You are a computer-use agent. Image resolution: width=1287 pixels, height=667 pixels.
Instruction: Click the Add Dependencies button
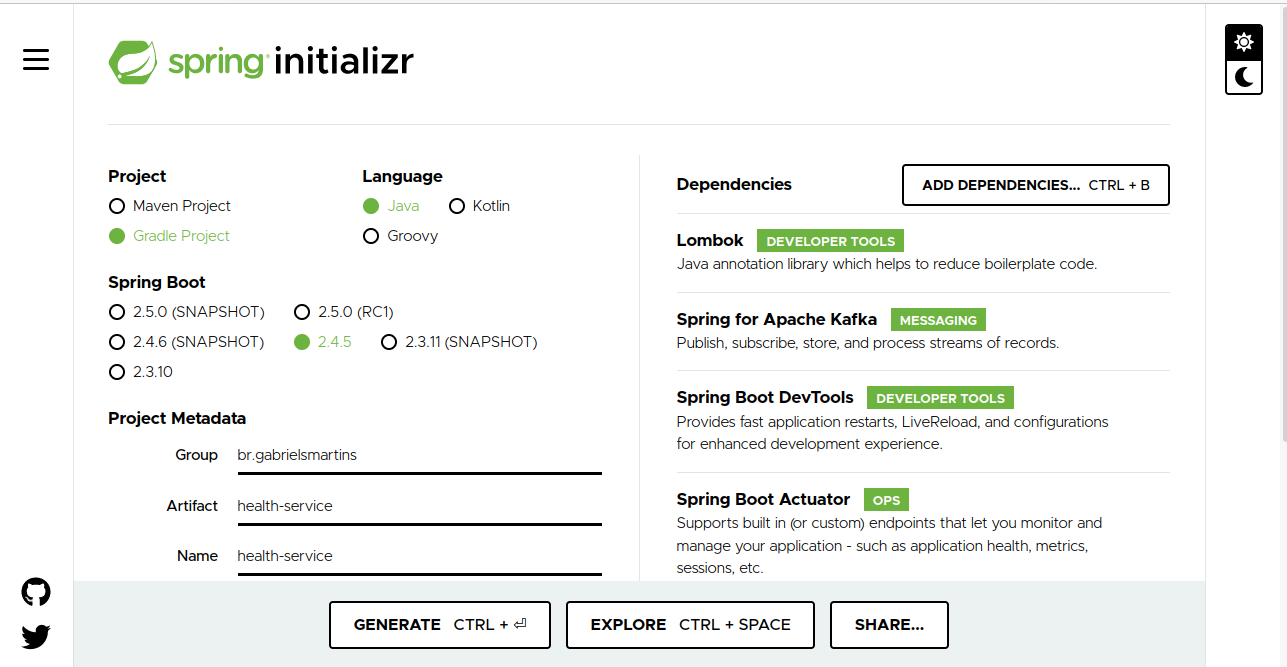pos(1036,185)
